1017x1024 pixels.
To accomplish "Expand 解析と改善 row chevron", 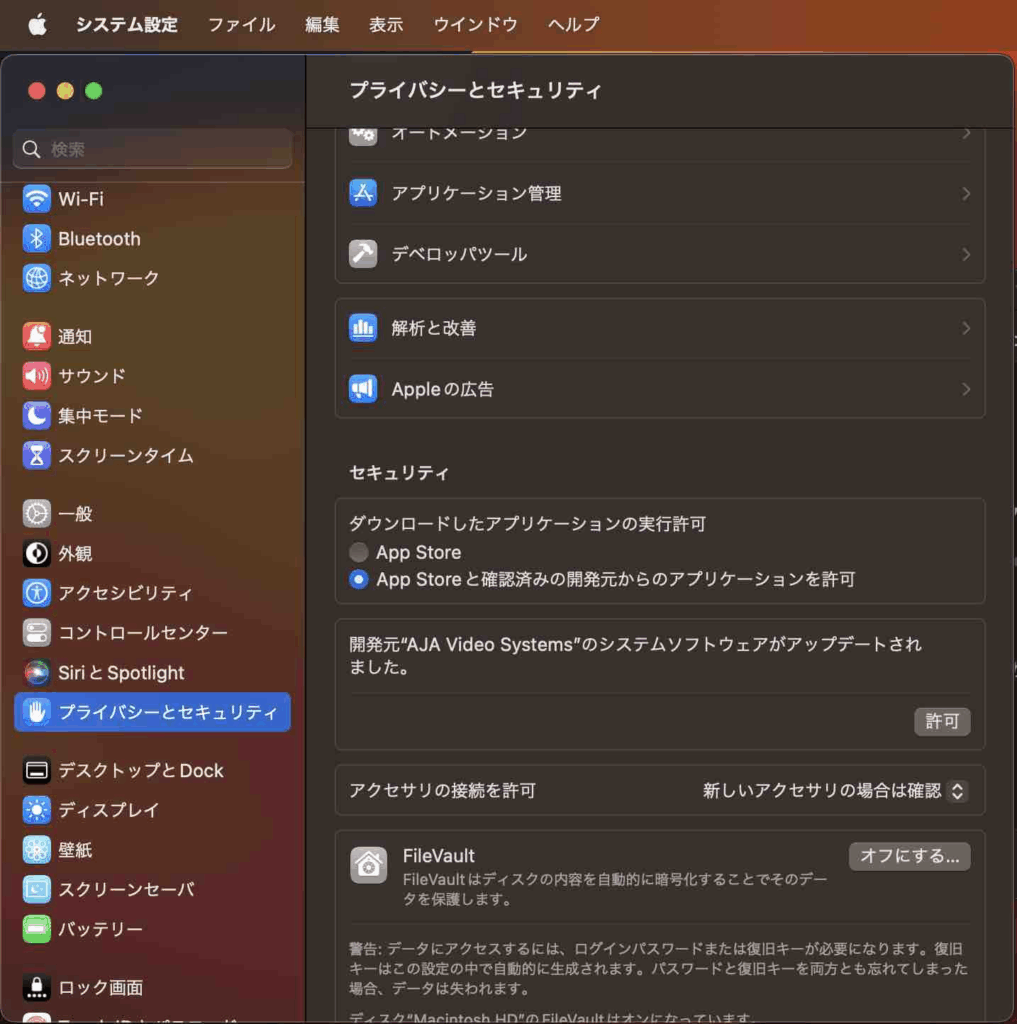I will 965,328.
